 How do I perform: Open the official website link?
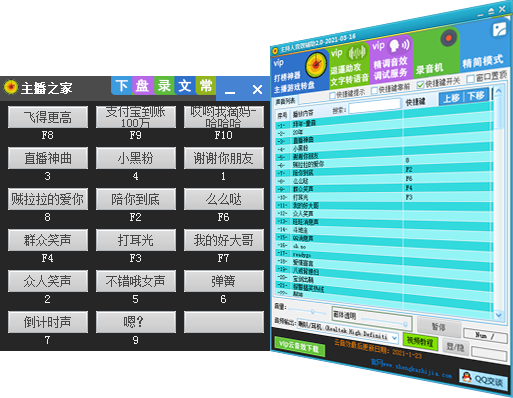[412, 369]
